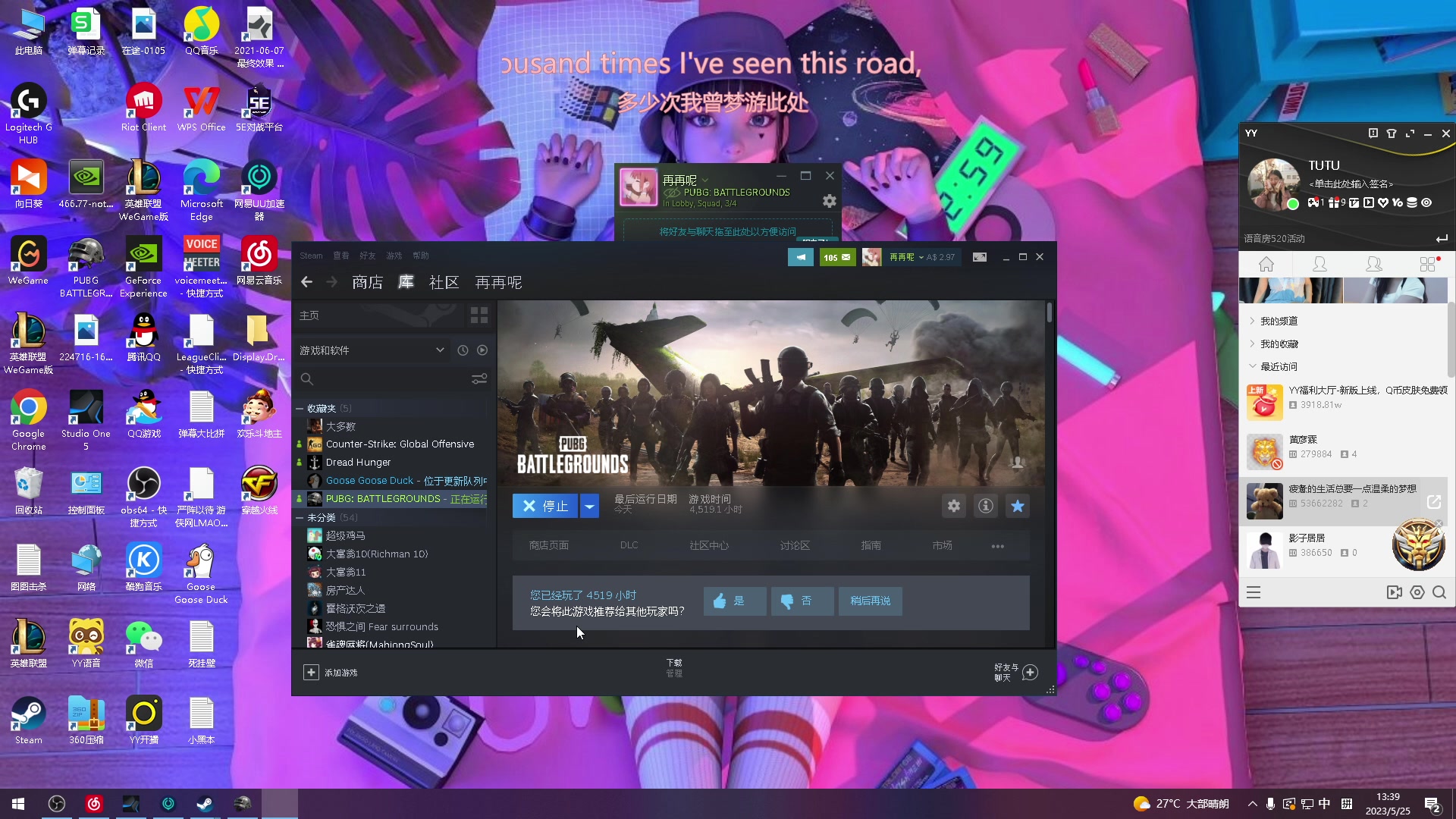This screenshot has width=1456, height=819.
Task: Open the 影子居居 channel in the YY recent list
Action: (1345, 549)
